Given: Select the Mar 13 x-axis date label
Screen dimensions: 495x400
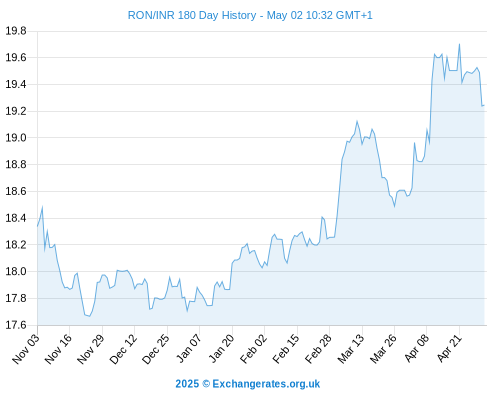Looking at the screenshot, I should tap(351, 348).
